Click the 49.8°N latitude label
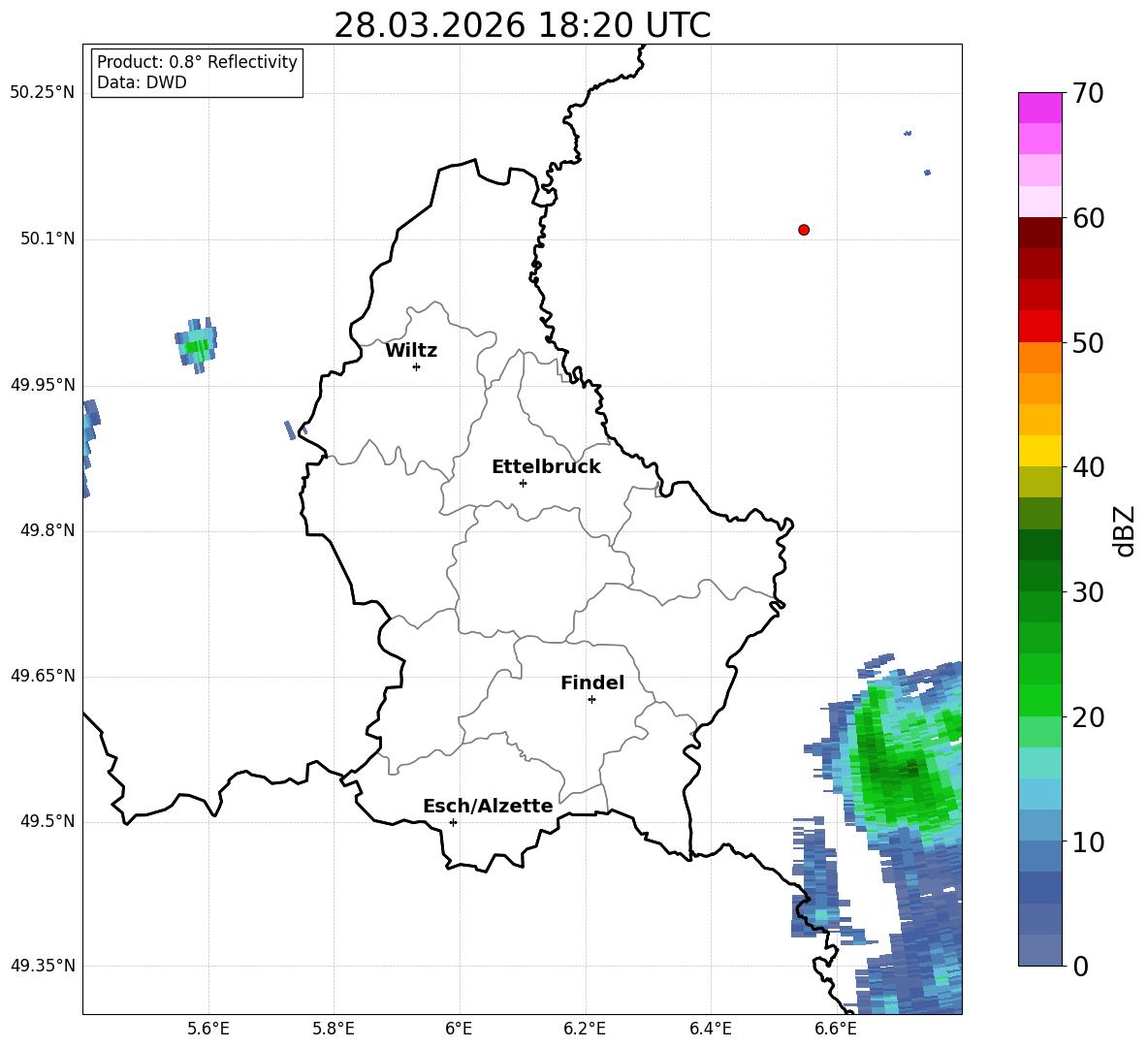 coord(48,530)
